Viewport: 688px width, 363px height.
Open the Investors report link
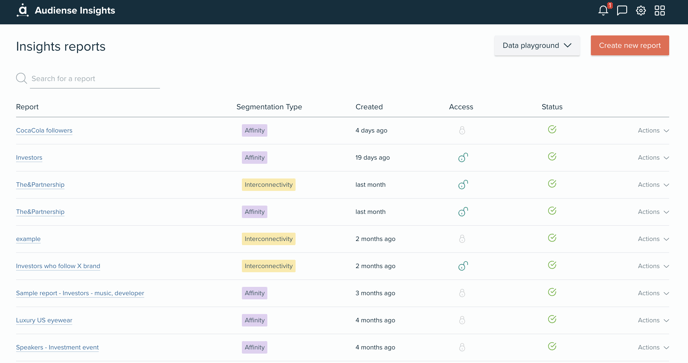[x=29, y=158]
